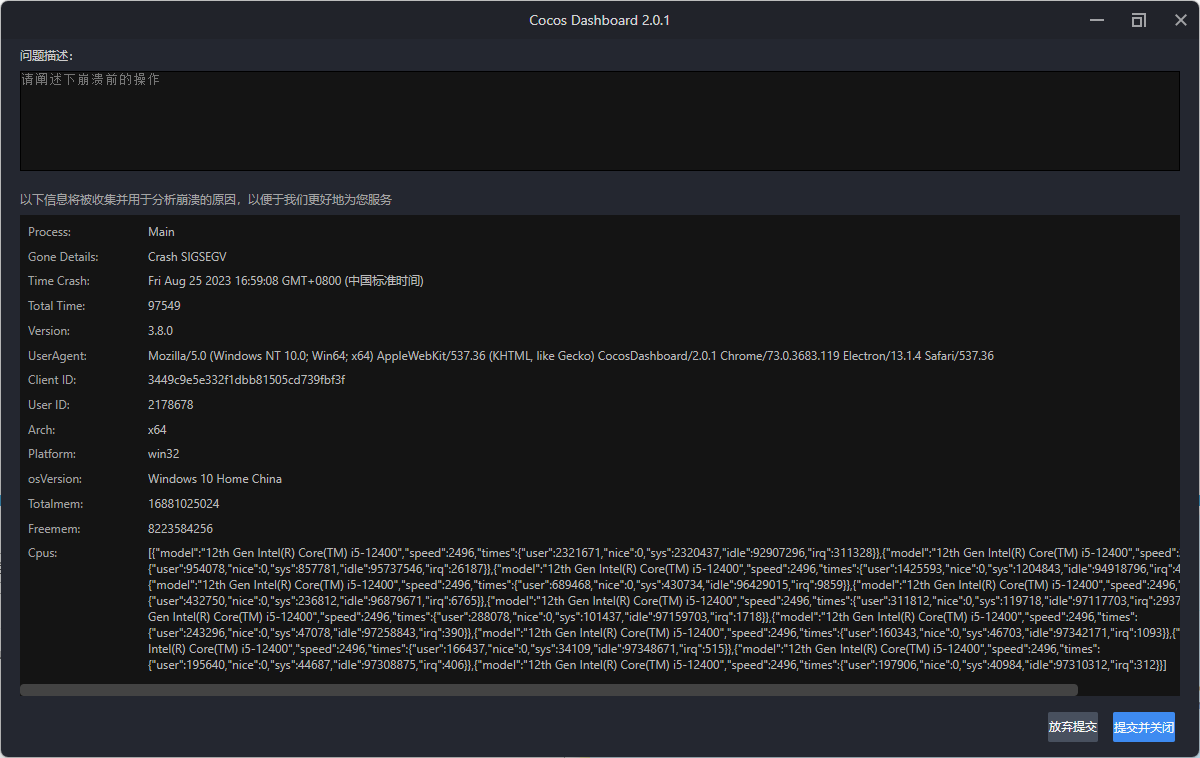Click the Process value 'Main'
This screenshot has height=758, width=1200.
coord(161,232)
